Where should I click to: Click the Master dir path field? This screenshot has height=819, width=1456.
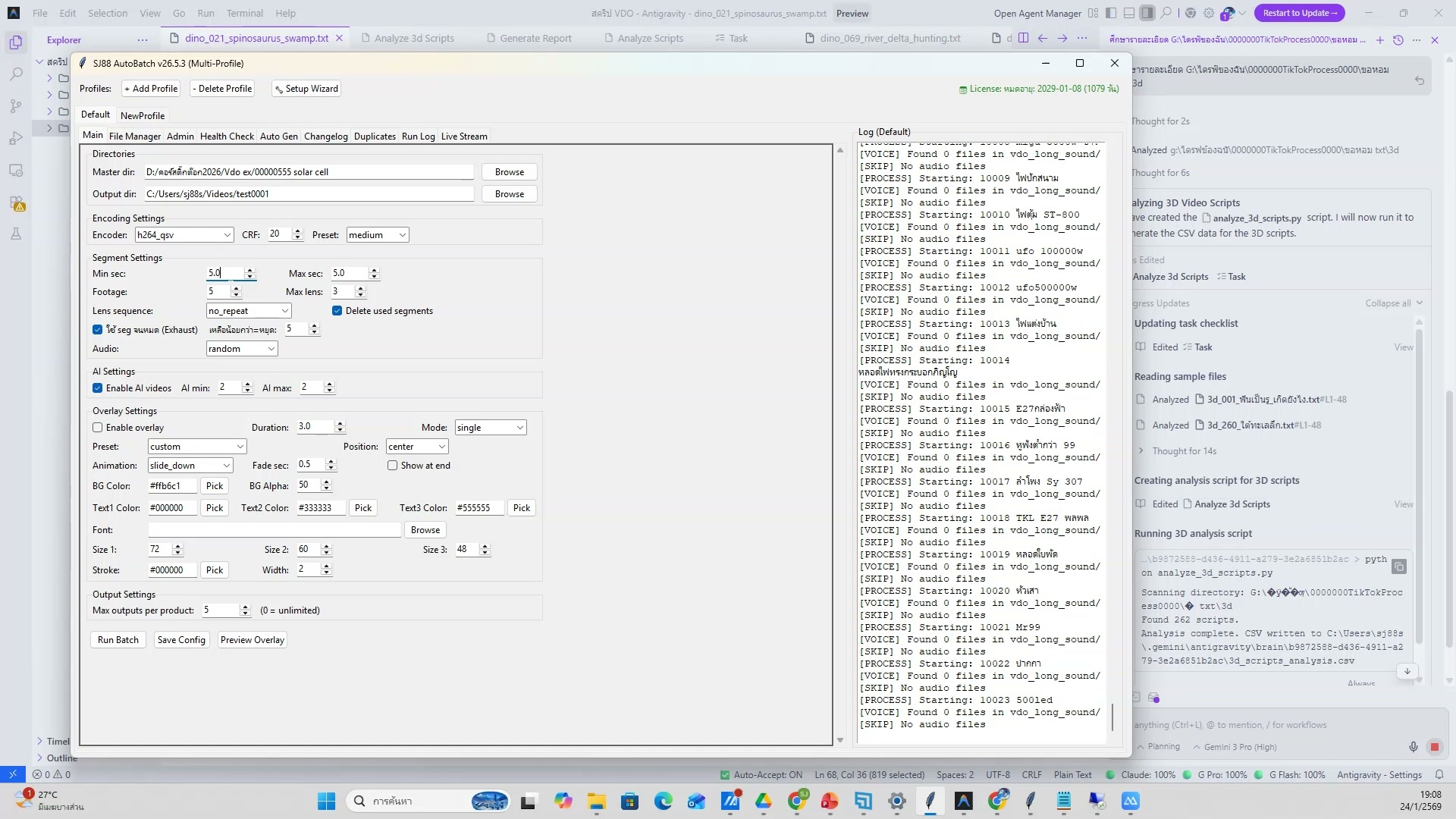tap(309, 172)
